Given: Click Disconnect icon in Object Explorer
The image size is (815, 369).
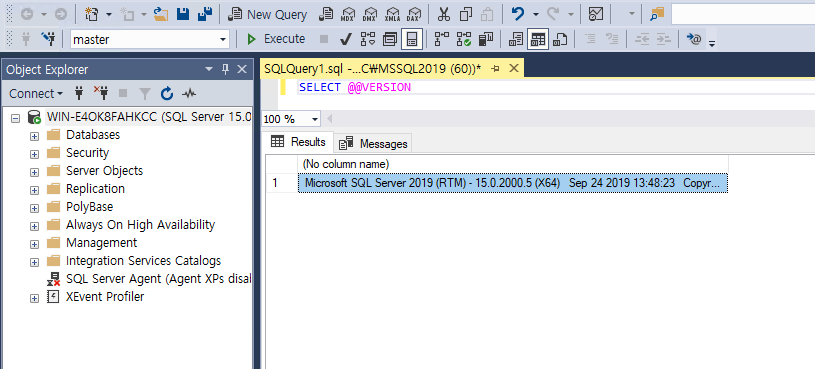Looking at the screenshot, I should [101, 94].
